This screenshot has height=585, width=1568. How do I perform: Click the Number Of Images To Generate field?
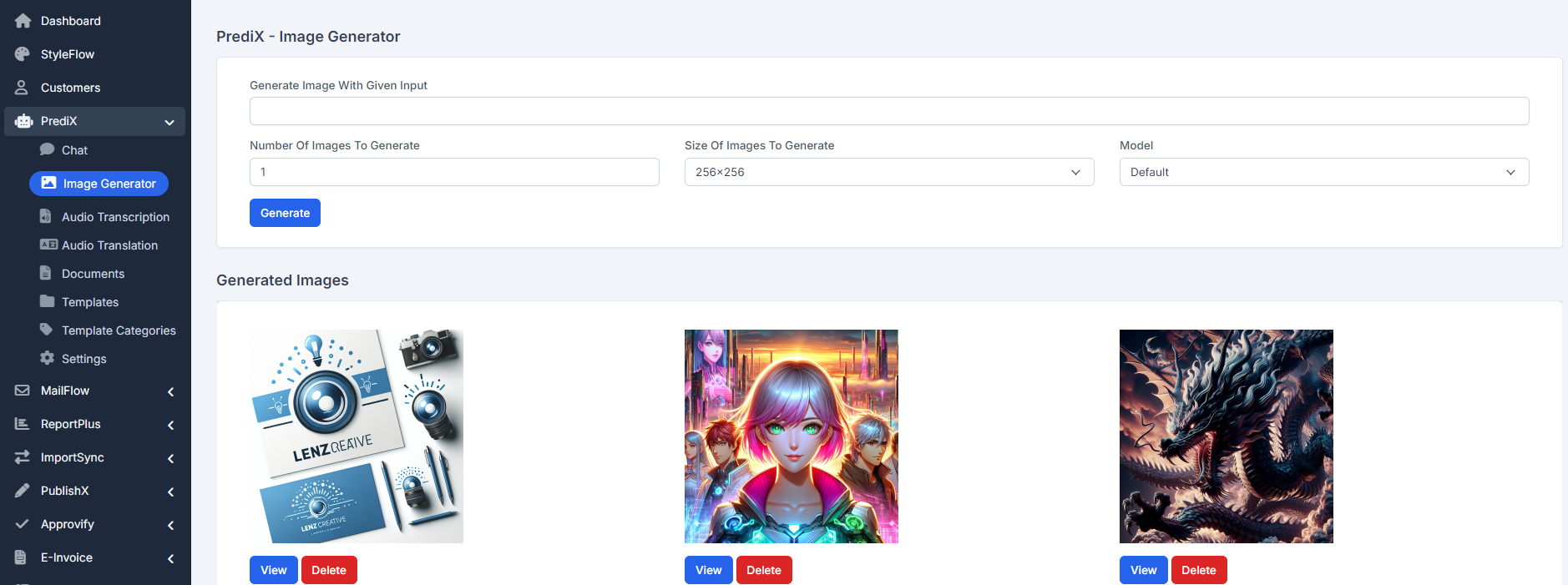(454, 172)
